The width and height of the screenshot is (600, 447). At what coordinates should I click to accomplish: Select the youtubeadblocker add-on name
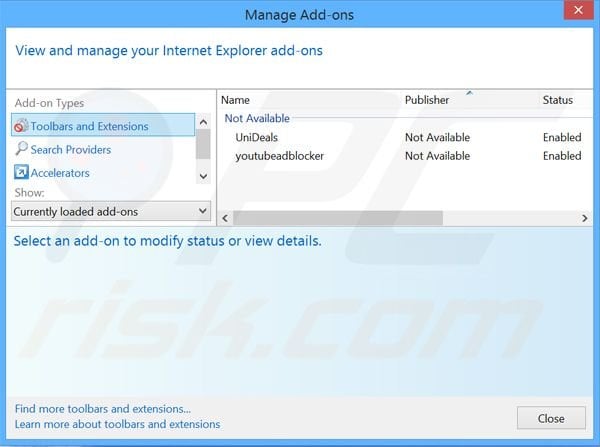279,156
